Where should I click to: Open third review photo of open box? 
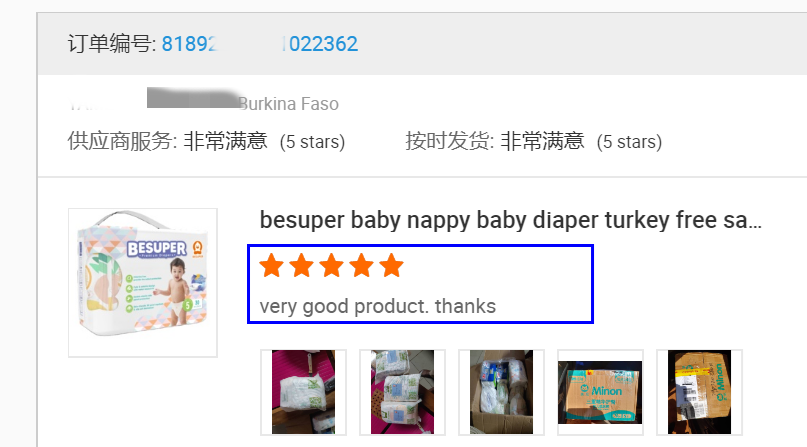coord(501,392)
